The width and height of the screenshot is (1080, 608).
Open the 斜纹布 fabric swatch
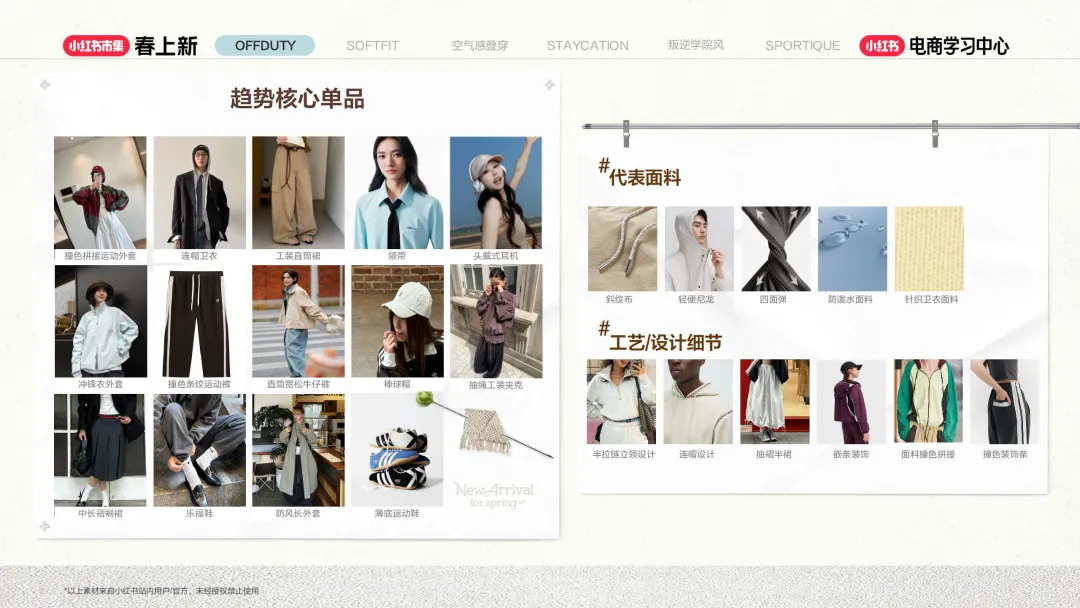pyautogui.click(x=623, y=249)
